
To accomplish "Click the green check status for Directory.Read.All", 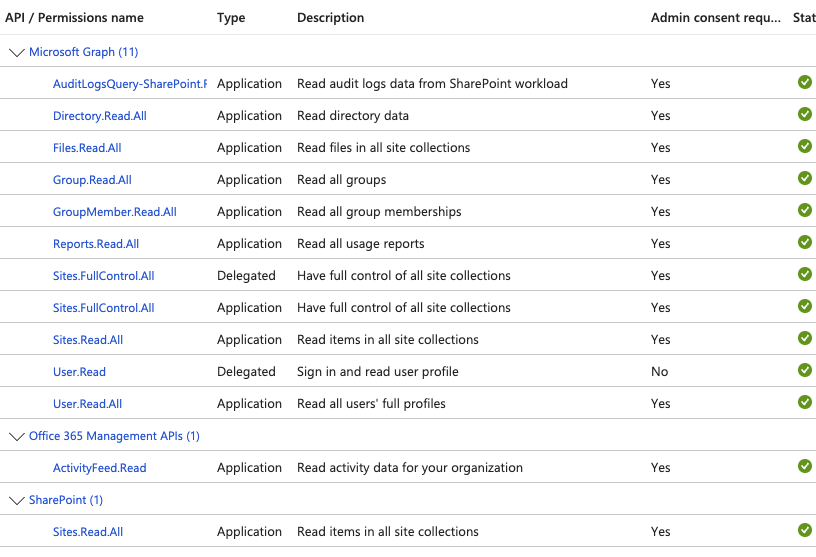I will pyautogui.click(x=805, y=114).
